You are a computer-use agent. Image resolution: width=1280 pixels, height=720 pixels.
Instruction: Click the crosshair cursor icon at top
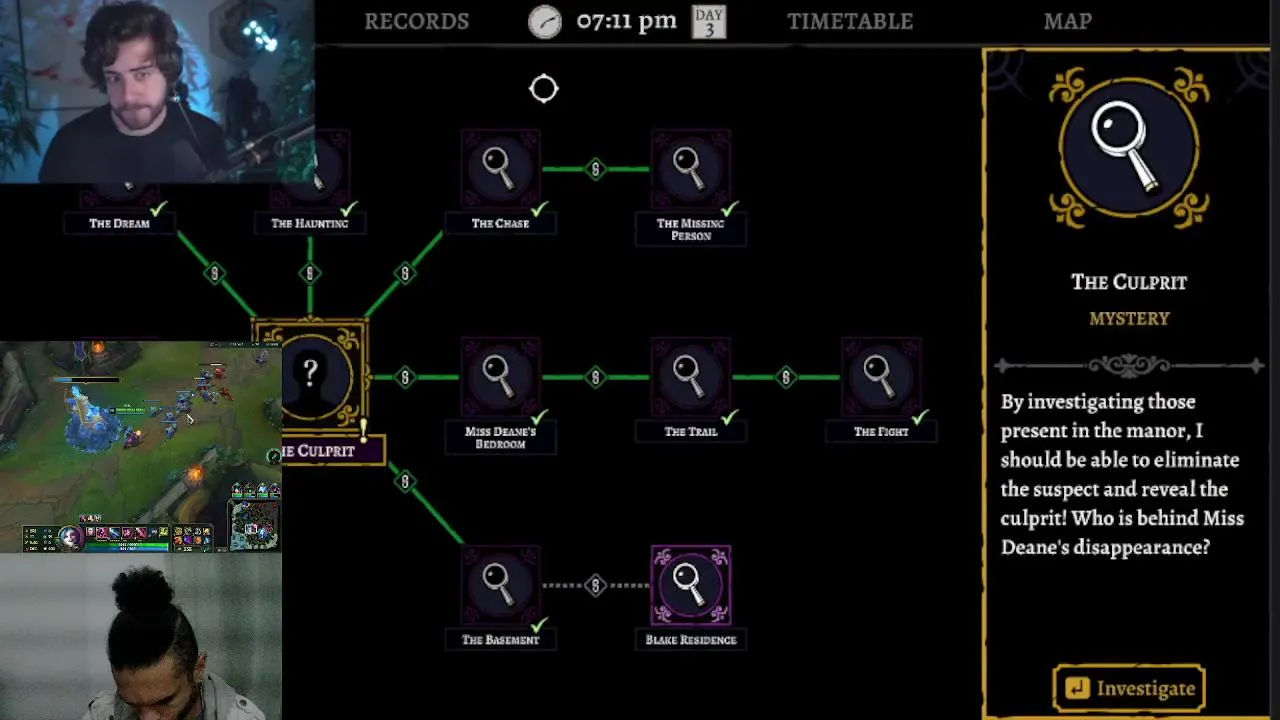543,89
